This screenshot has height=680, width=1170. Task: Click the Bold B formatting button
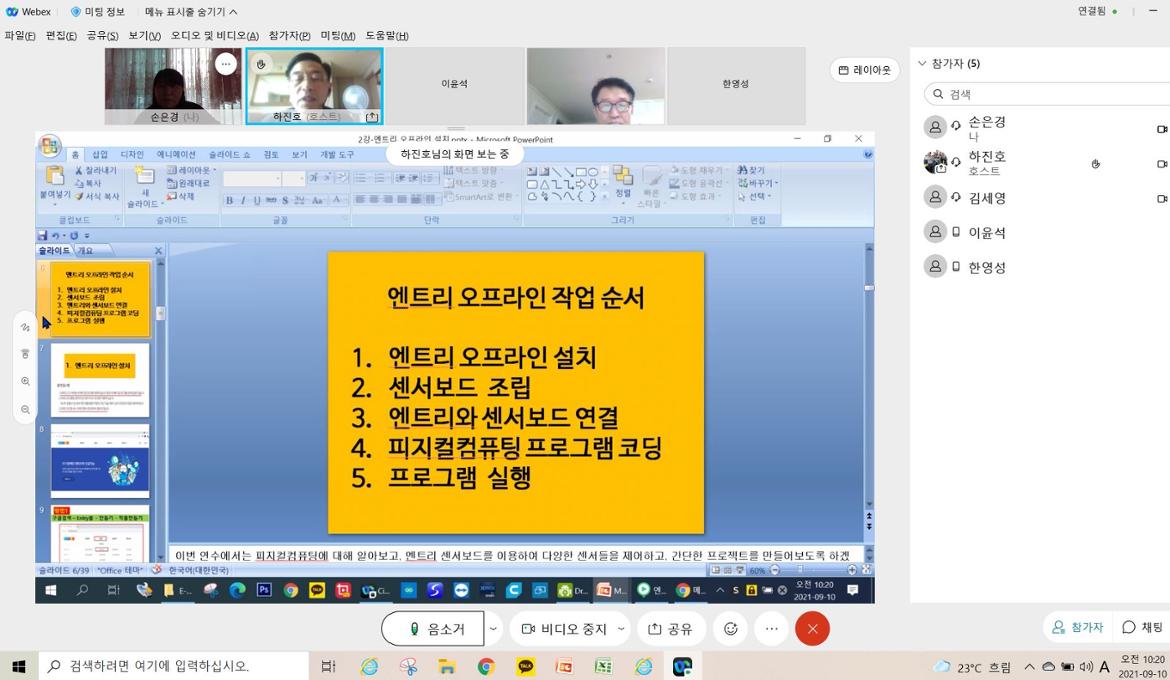pyautogui.click(x=229, y=200)
